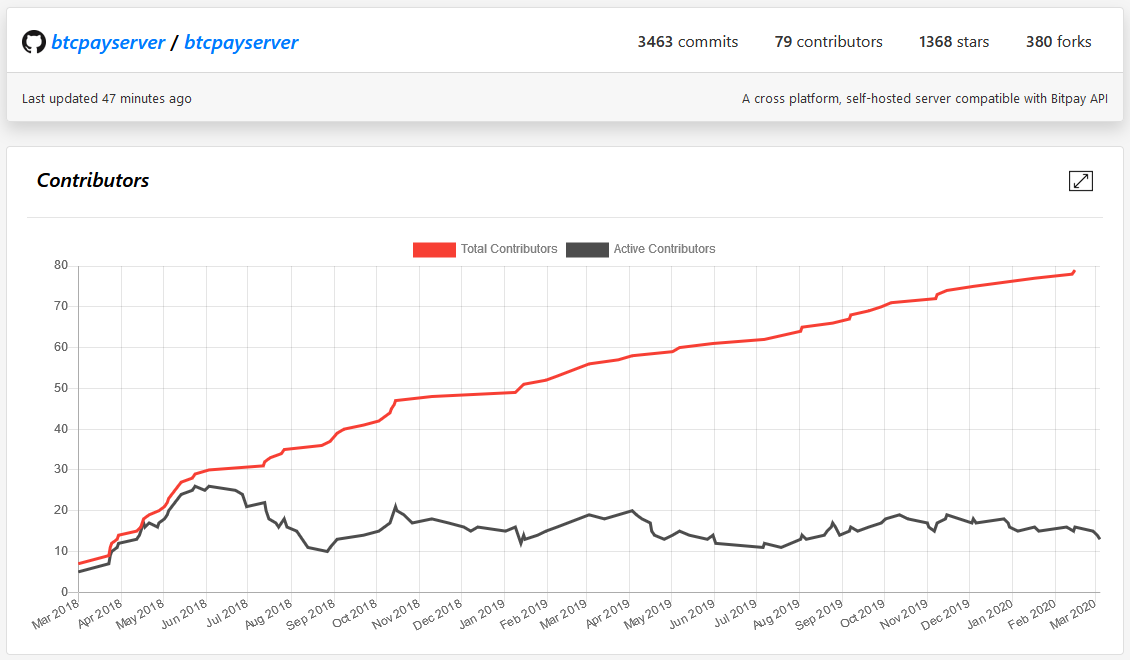Click the 70 y-axis label
Viewport: 1130px width, 660px height.
(61, 306)
